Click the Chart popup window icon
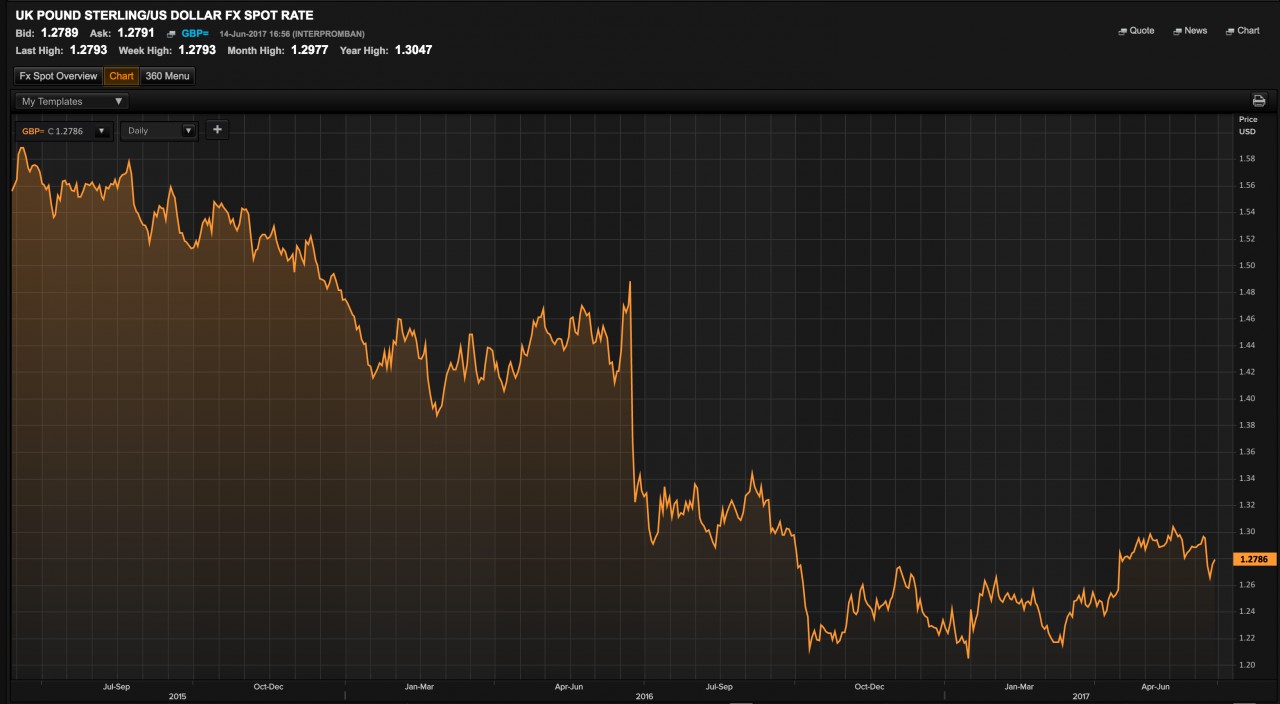This screenshot has width=1280, height=704. tap(1230, 31)
